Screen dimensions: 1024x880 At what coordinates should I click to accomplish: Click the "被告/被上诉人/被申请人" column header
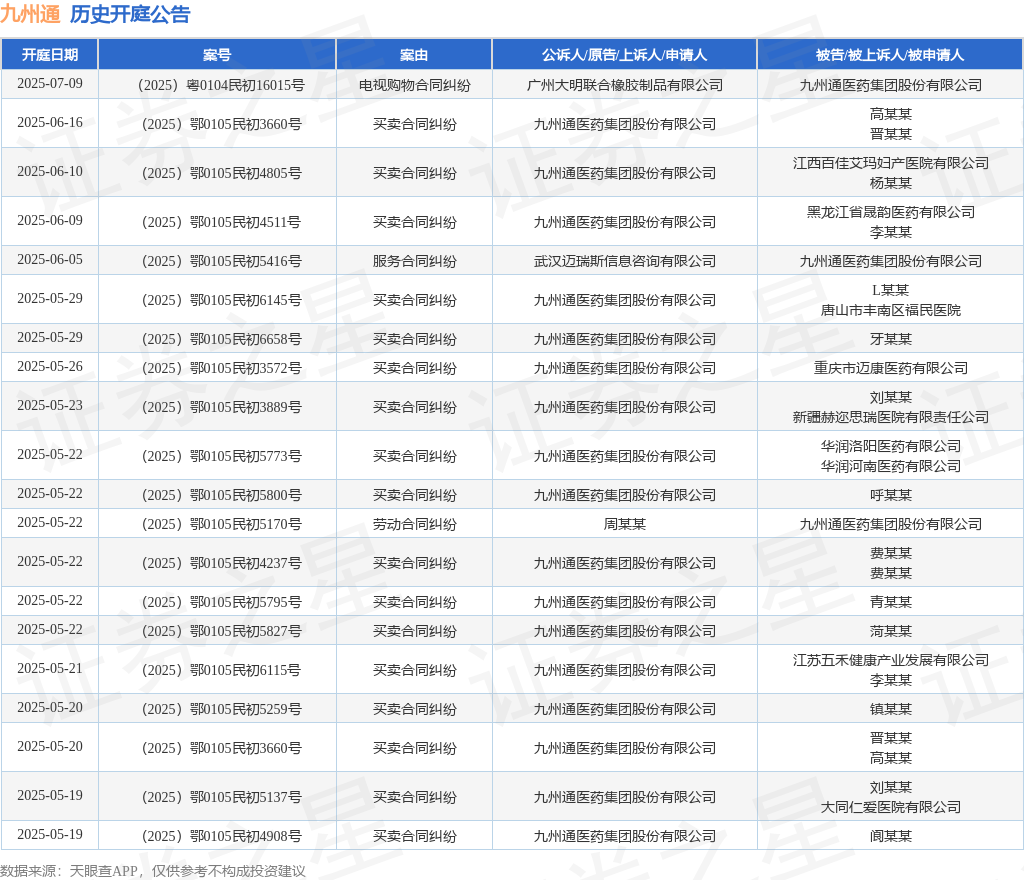pyautogui.click(x=890, y=55)
